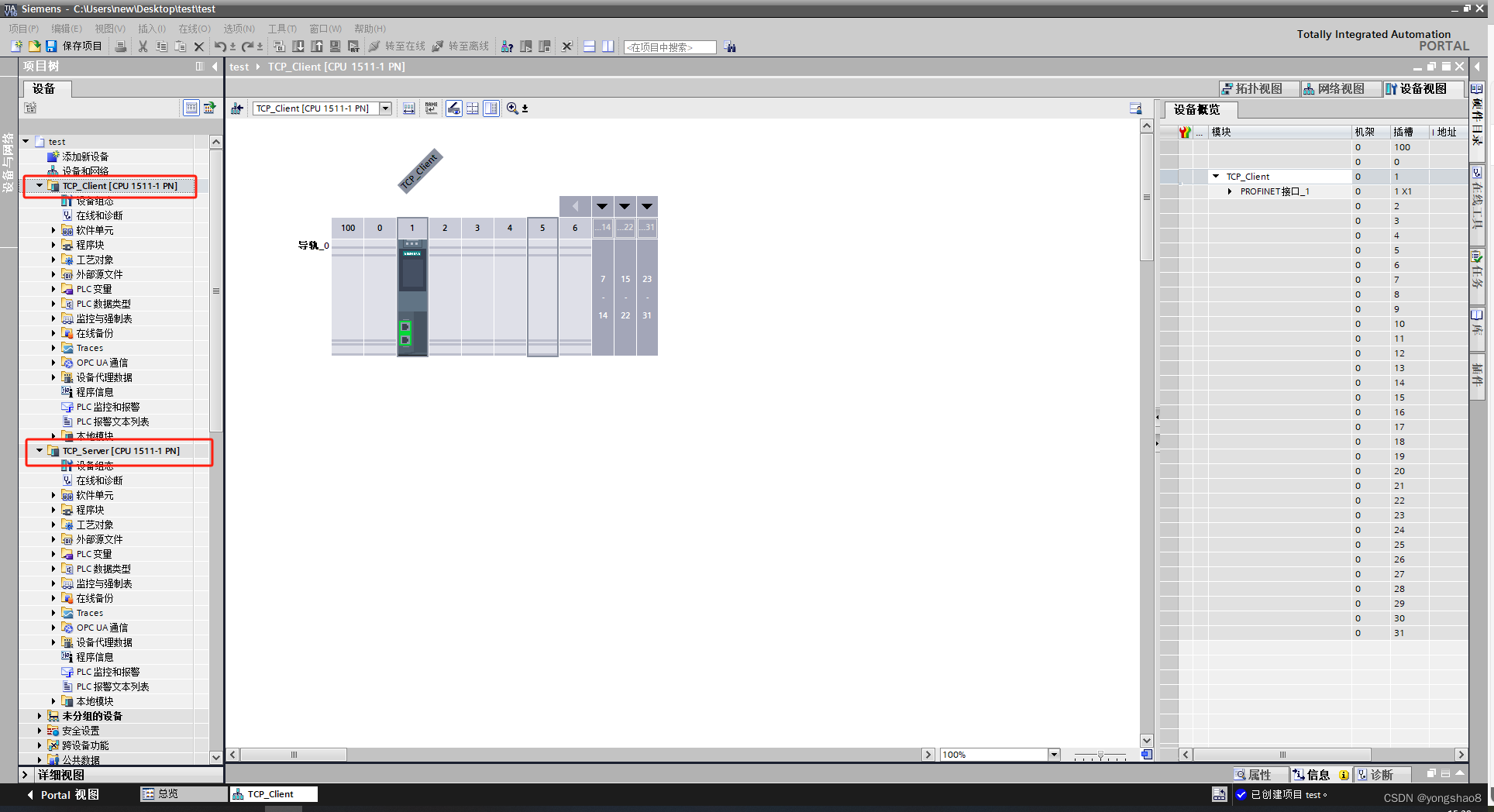Click the upload from device icon
Screen dimensions: 1494x812
click(x=317, y=46)
